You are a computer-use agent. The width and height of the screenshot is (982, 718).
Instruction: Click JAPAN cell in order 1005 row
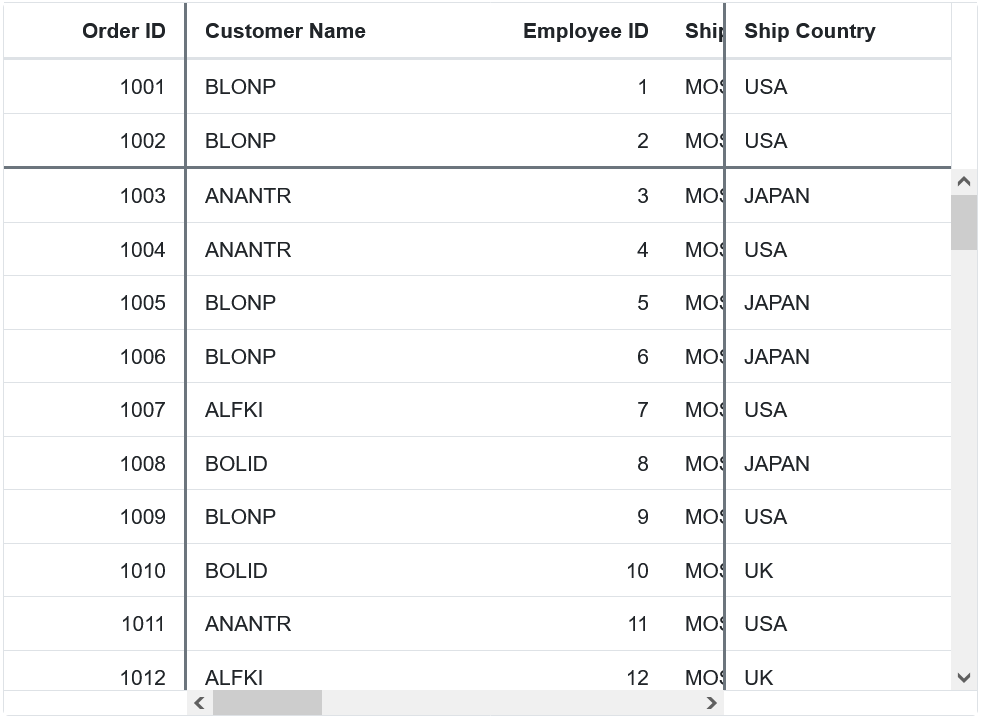coord(776,303)
